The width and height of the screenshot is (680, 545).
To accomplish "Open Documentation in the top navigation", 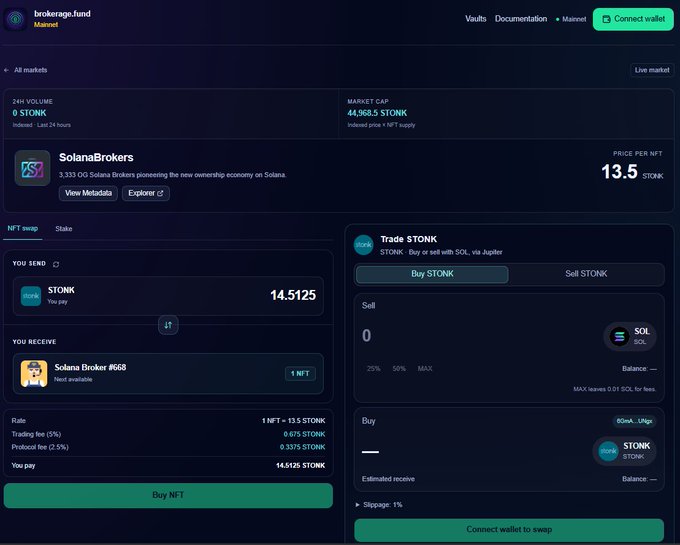I will (521, 19).
